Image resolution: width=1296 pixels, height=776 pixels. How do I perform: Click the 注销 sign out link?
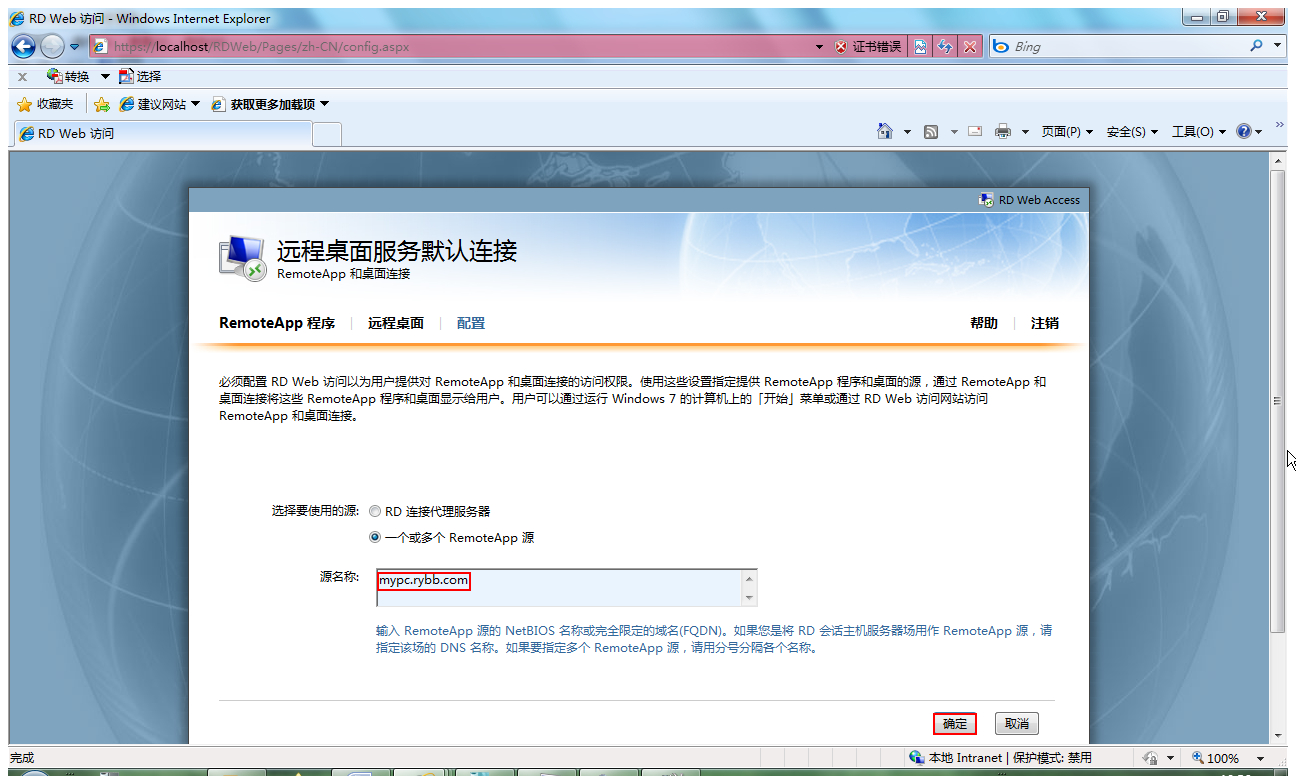pyautogui.click(x=1045, y=323)
